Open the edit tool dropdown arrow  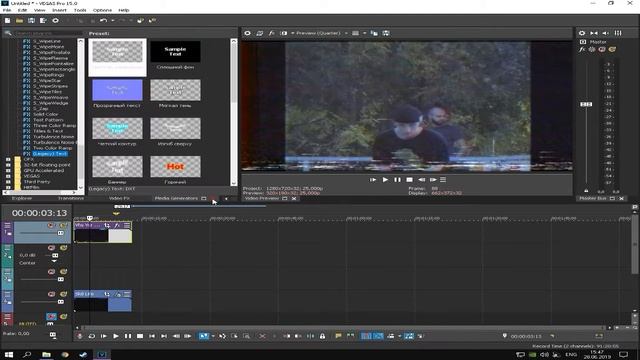coord(213,336)
